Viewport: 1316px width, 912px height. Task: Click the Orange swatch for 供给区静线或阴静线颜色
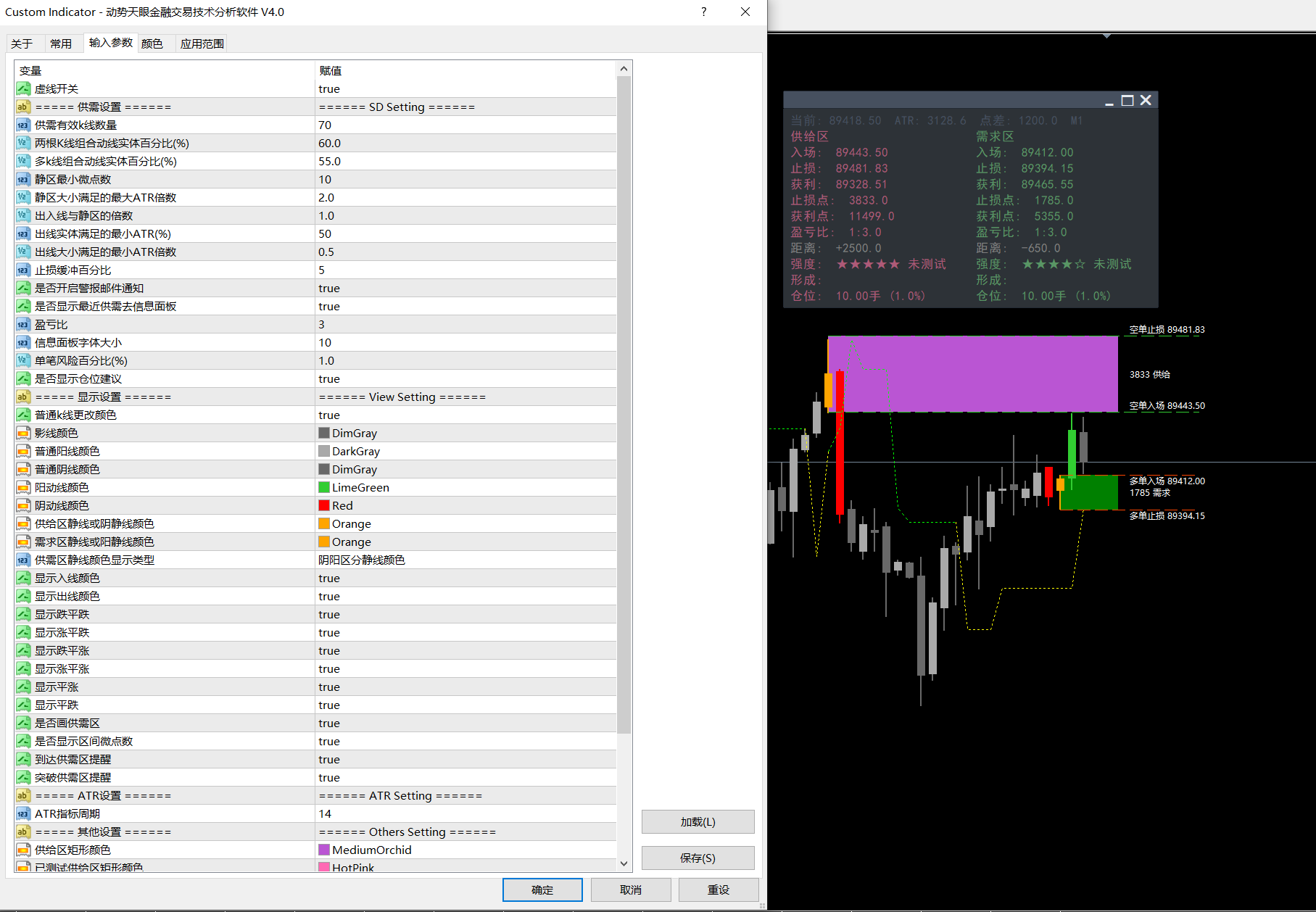(324, 523)
